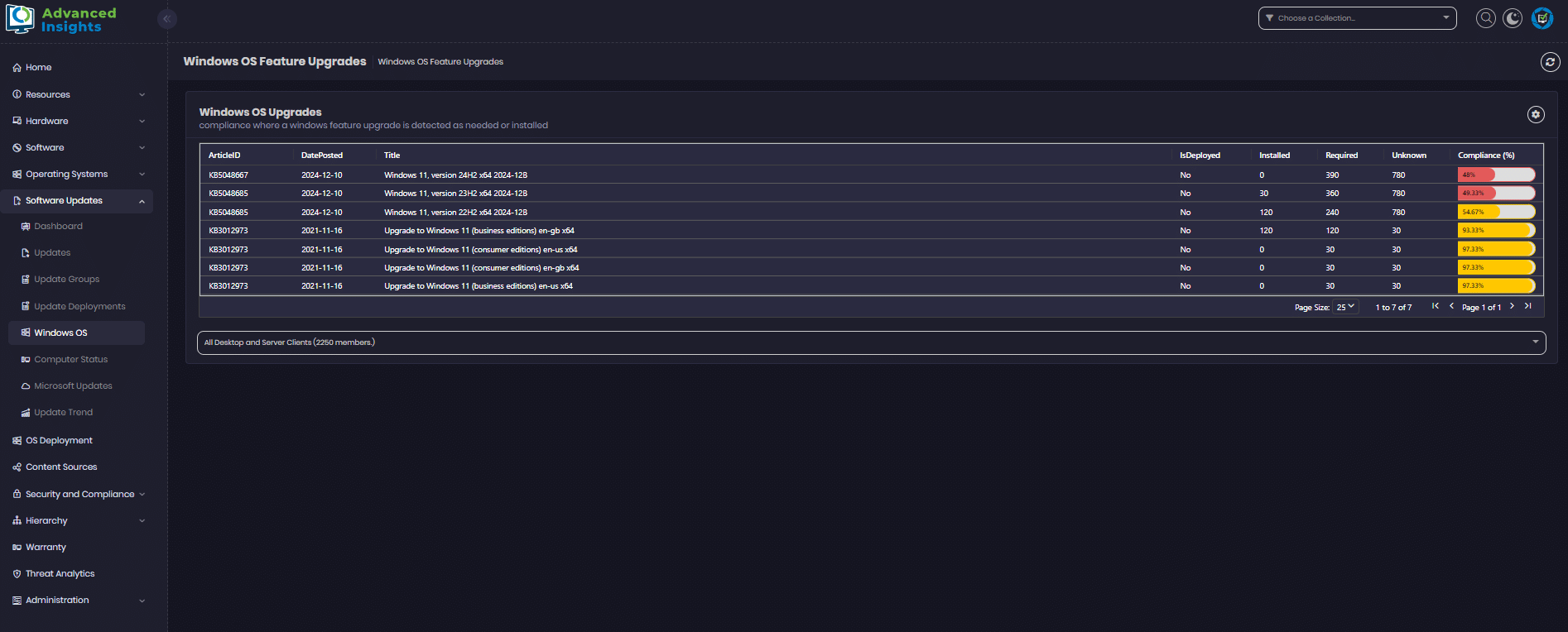This screenshot has height=632, width=1568.
Task: Select Threat Analytics in the sidebar
Action: [x=60, y=573]
